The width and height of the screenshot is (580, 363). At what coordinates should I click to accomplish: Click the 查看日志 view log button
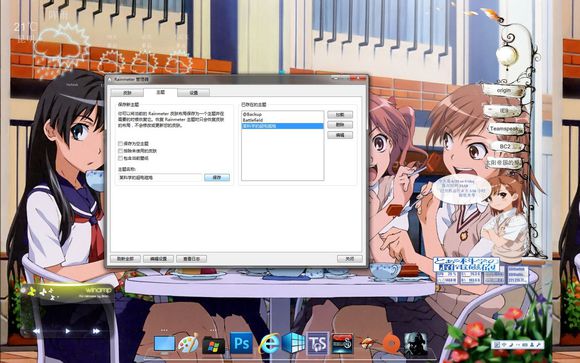click(x=192, y=259)
